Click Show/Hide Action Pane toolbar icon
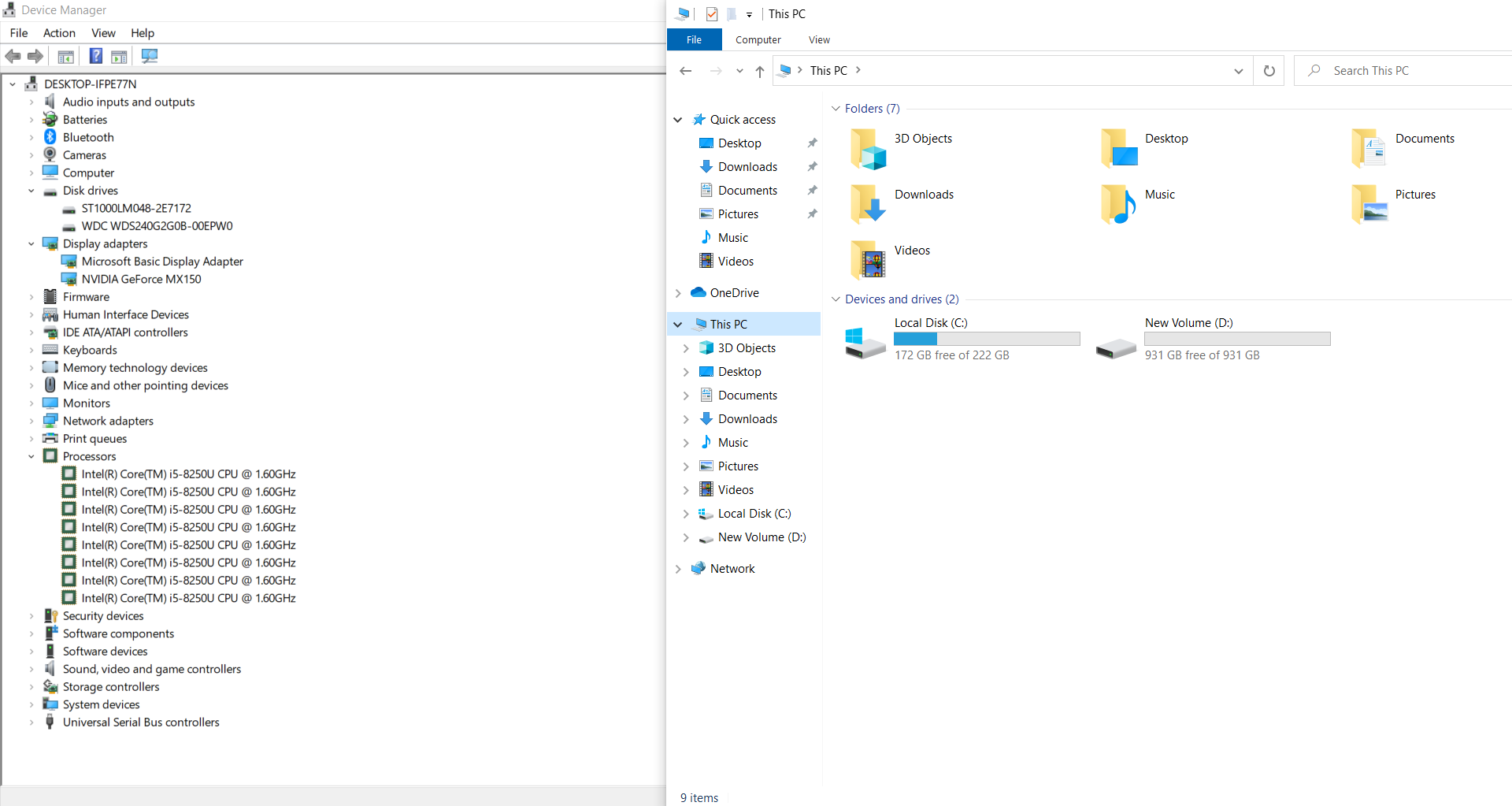 (119, 56)
